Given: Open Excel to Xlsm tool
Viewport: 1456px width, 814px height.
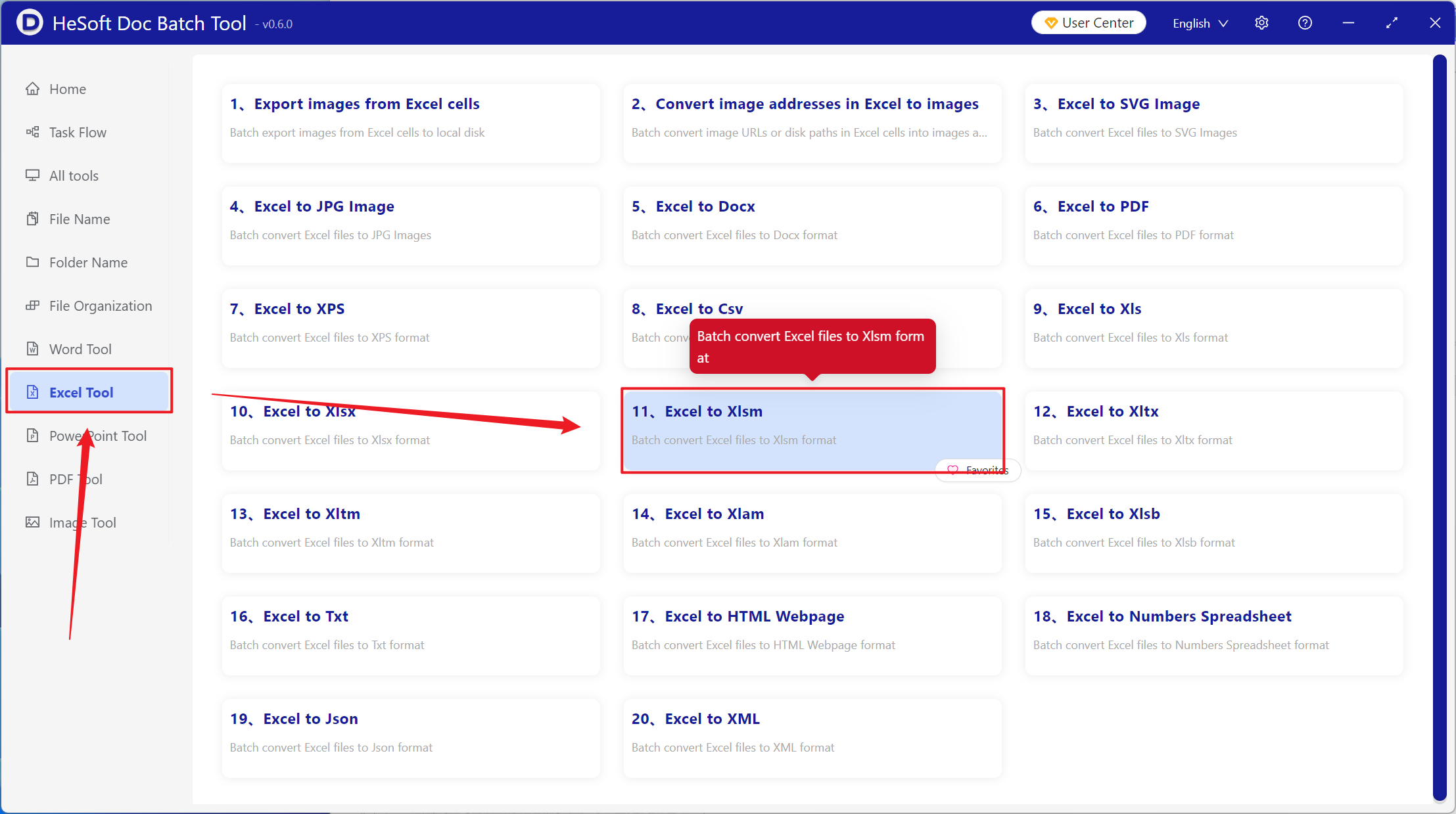Looking at the screenshot, I should coord(812,431).
